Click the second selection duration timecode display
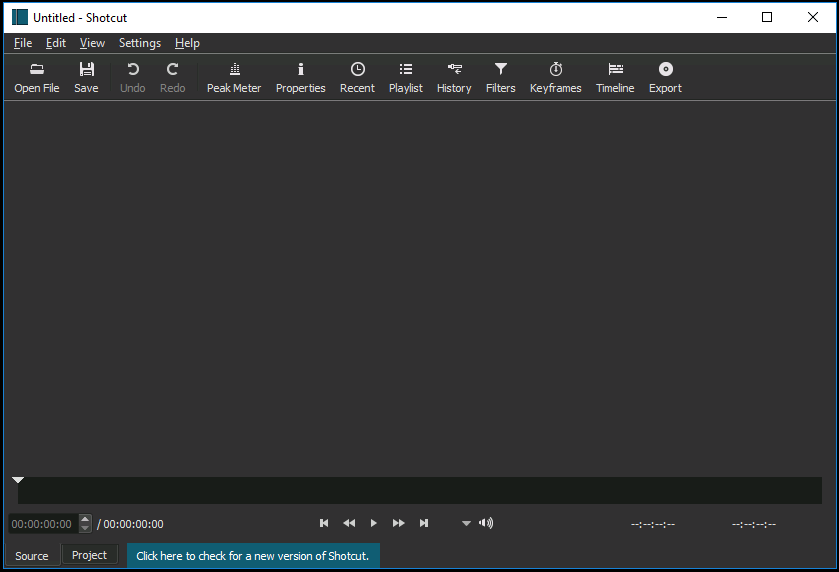Viewport: 839px width, 572px height. click(x=754, y=524)
